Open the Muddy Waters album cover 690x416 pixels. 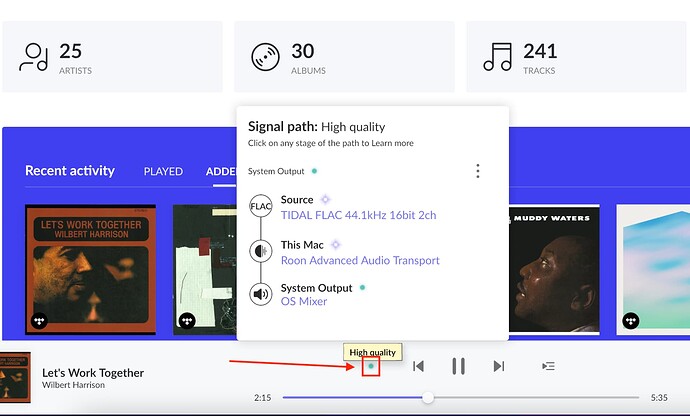point(554,269)
